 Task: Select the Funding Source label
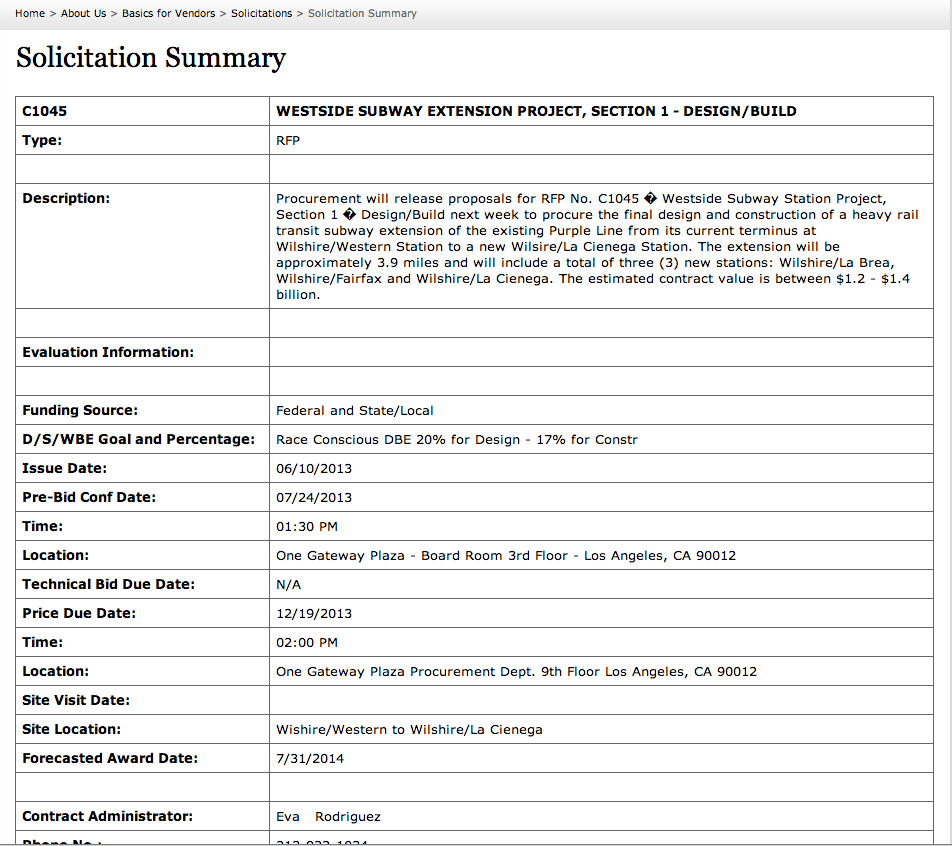tap(80, 411)
